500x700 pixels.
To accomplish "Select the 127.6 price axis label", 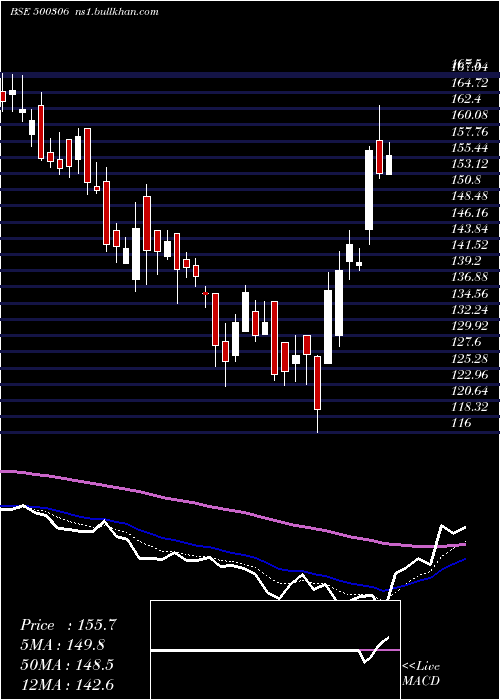I will [466, 342].
